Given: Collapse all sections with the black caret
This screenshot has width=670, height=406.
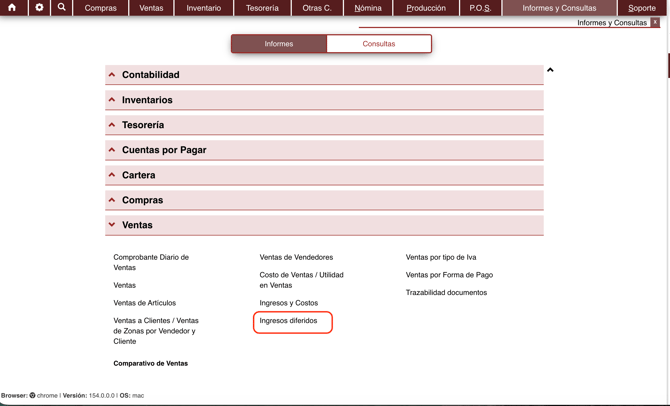Looking at the screenshot, I should click(550, 70).
